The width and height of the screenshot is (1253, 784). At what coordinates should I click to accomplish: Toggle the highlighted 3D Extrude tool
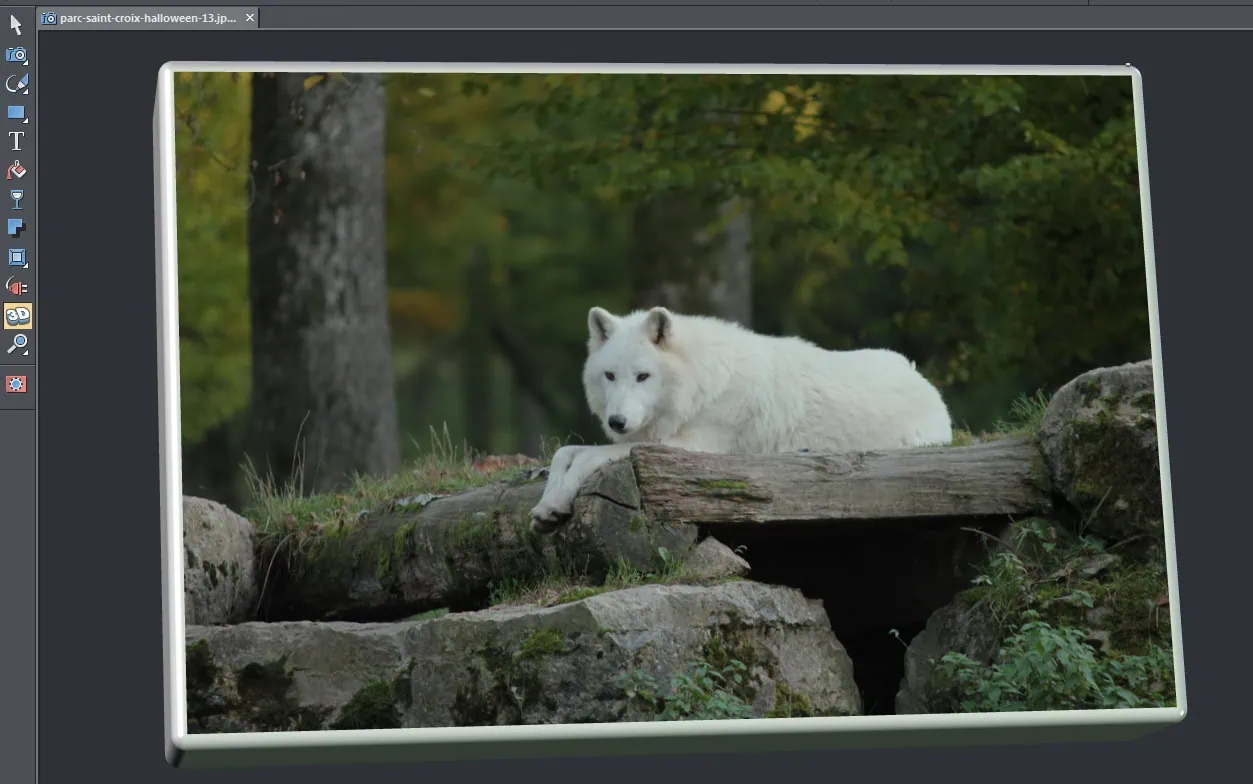click(x=17, y=316)
